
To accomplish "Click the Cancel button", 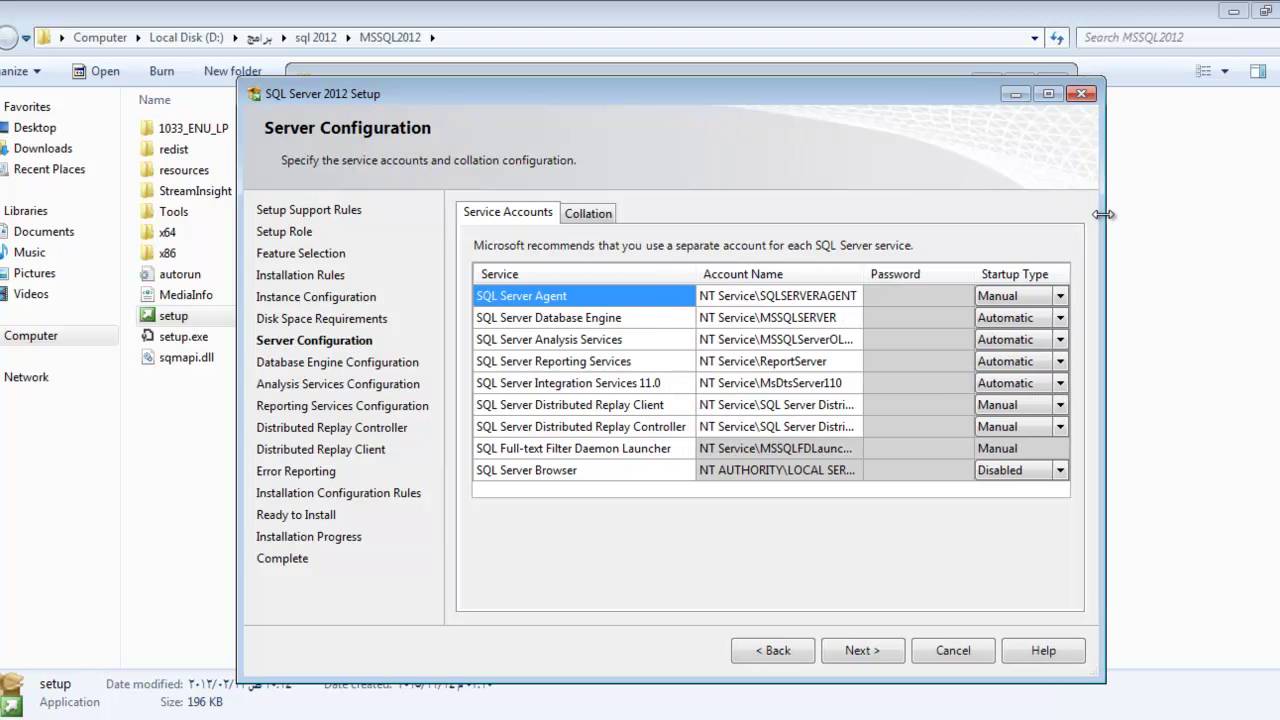I will (953, 651).
